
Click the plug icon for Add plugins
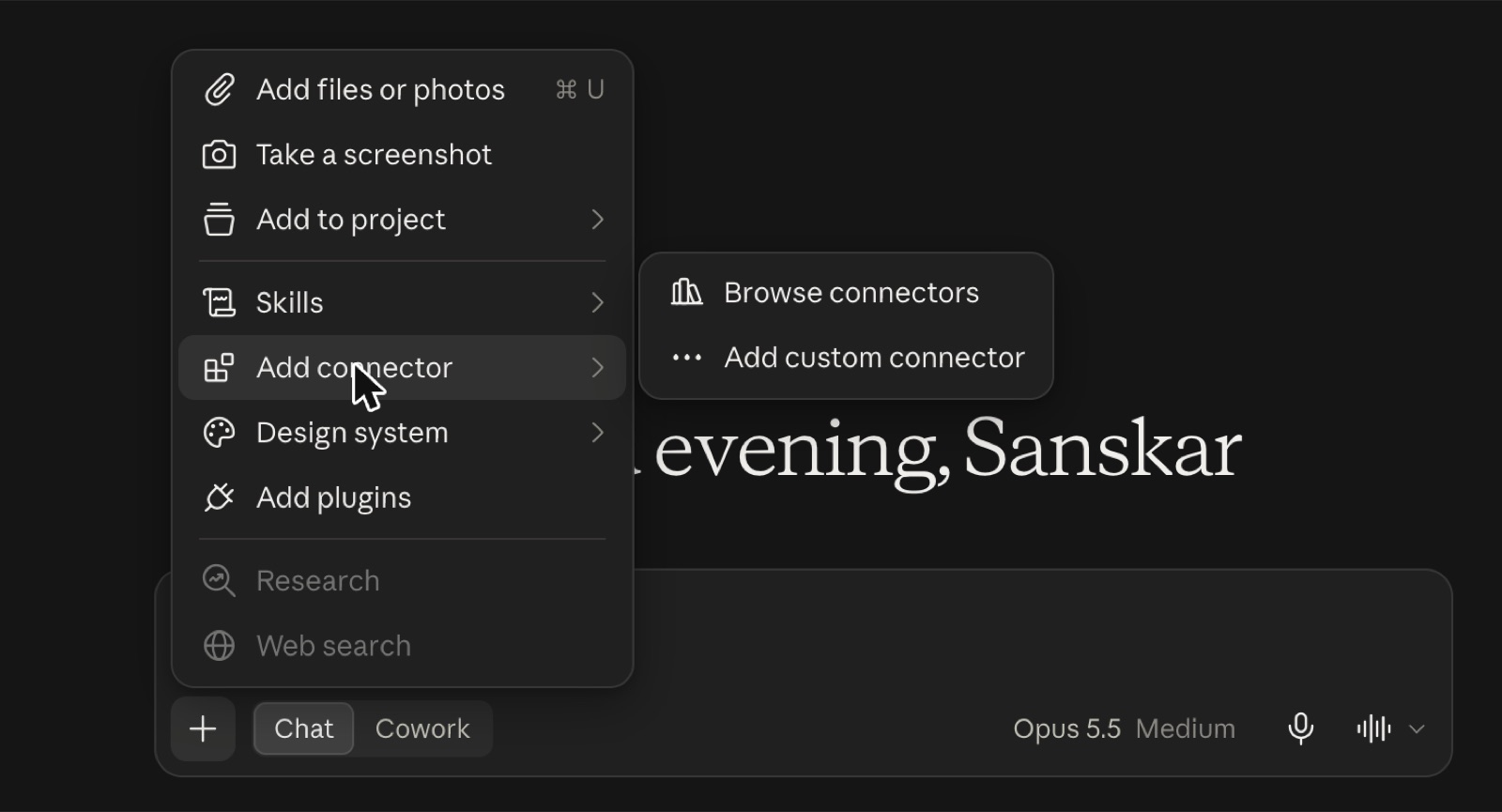[219, 498]
